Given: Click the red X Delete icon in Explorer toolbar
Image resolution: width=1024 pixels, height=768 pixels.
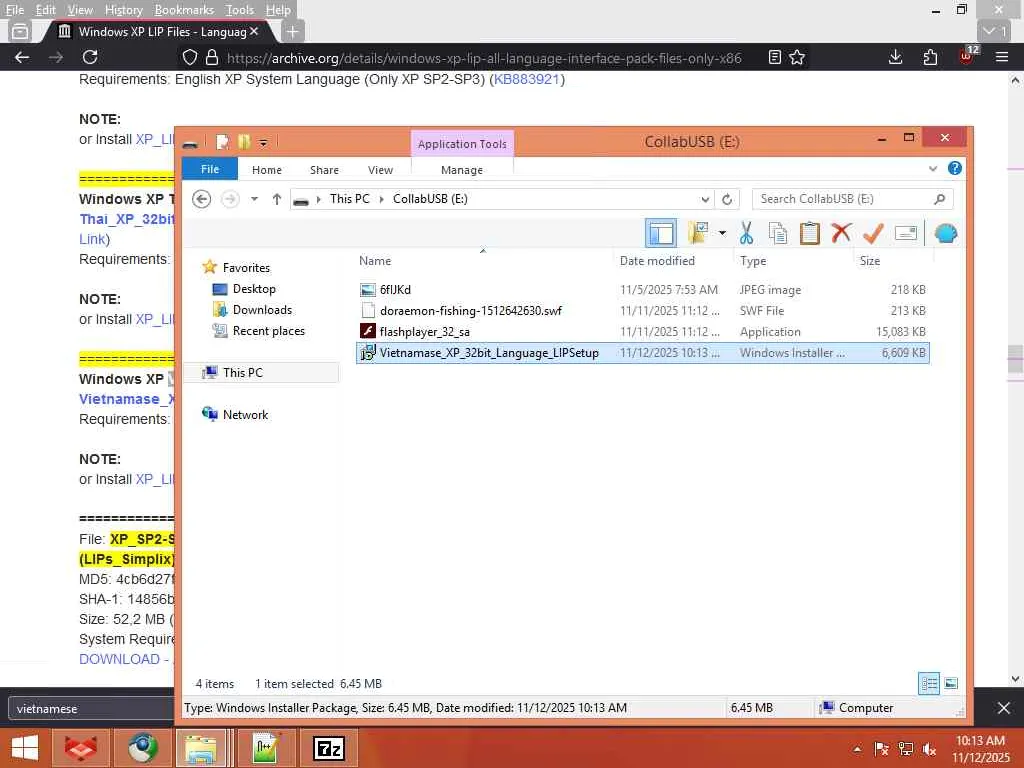Looking at the screenshot, I should (x=841, y=233).
